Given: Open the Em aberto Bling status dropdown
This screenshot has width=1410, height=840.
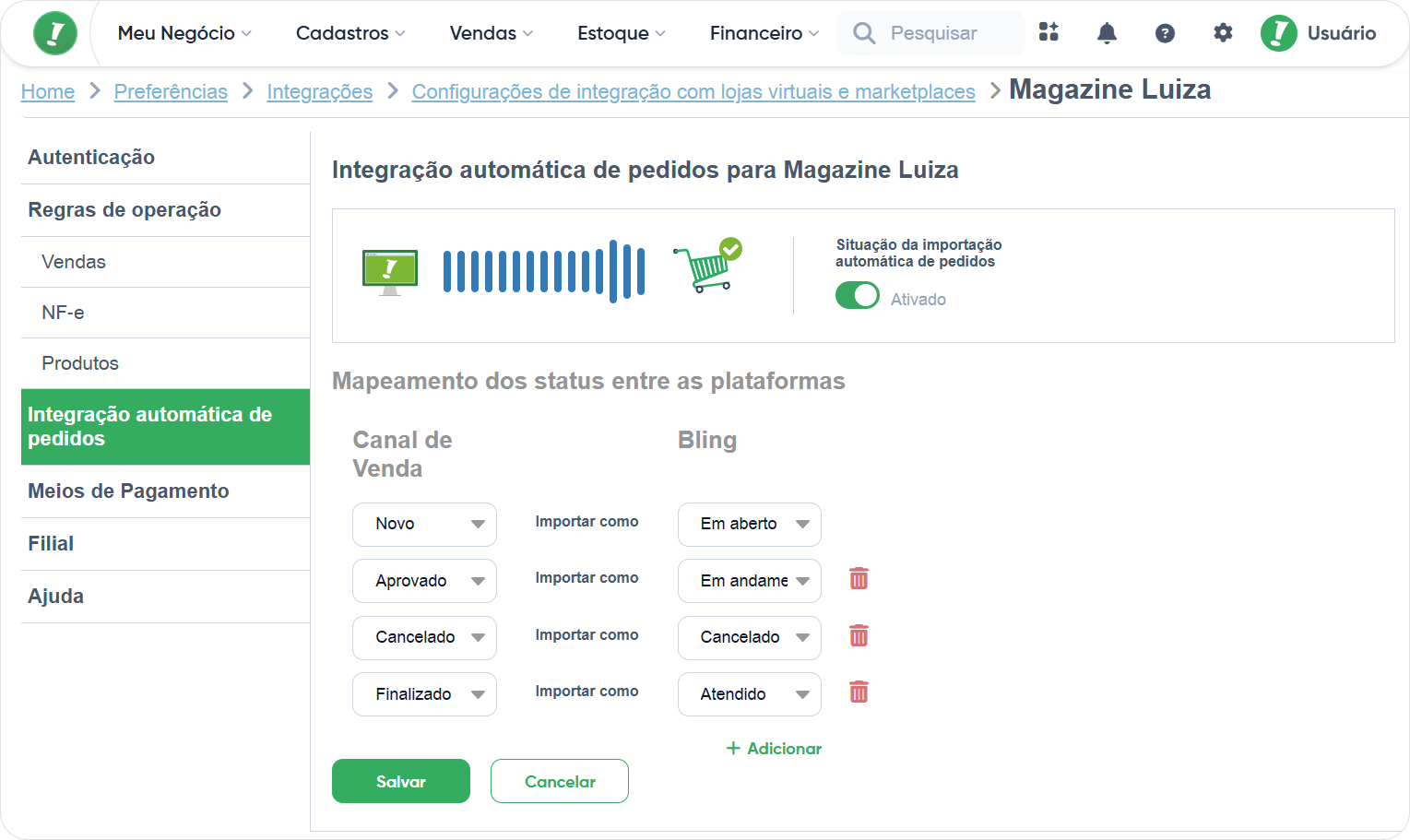Looking at the screenshot, I should (x=750, y=525).
